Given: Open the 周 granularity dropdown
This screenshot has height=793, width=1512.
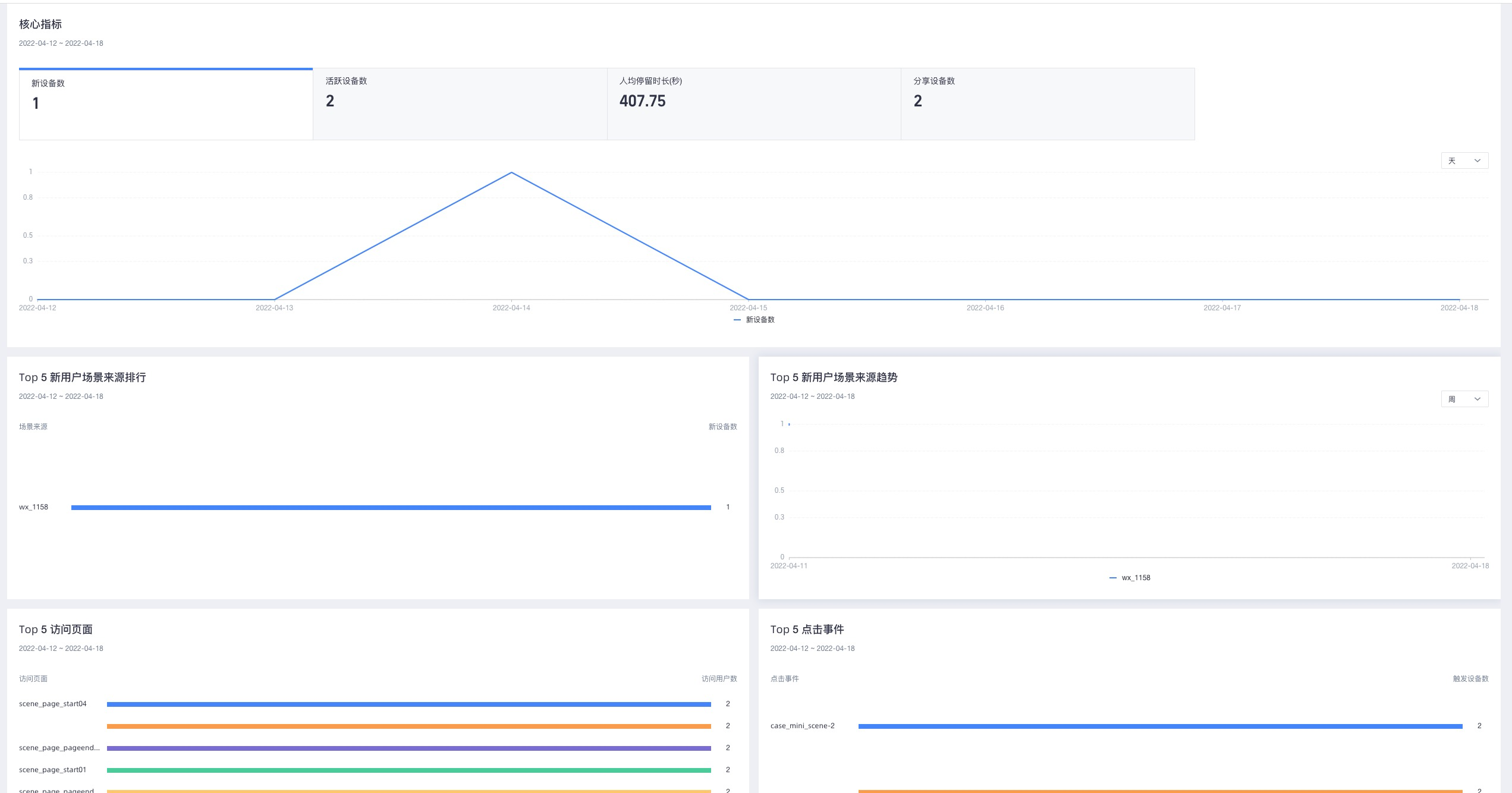Looking at the screenshot, I should tap(1464, 399).
